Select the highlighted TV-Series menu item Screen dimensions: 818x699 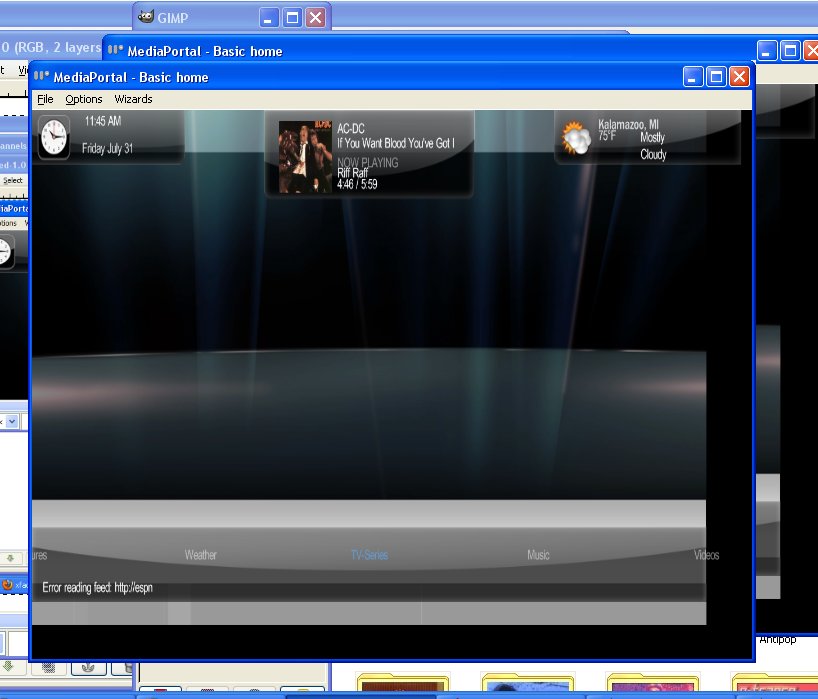pyautogui.click(x=369, y=555)
